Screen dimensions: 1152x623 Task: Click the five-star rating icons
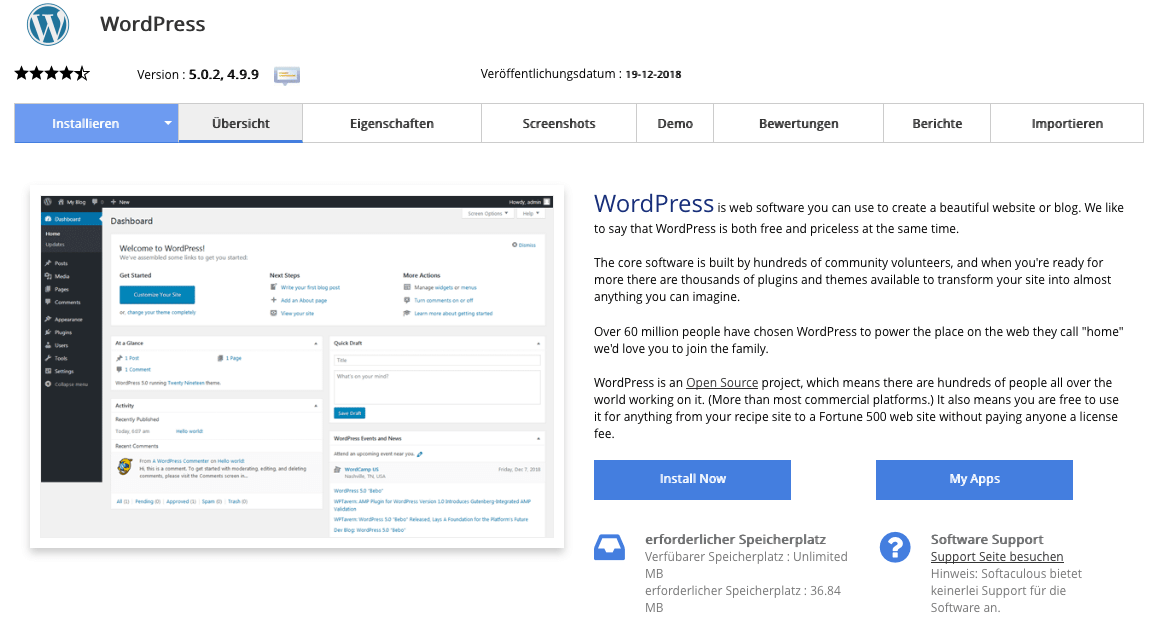[x=52, y=73]
